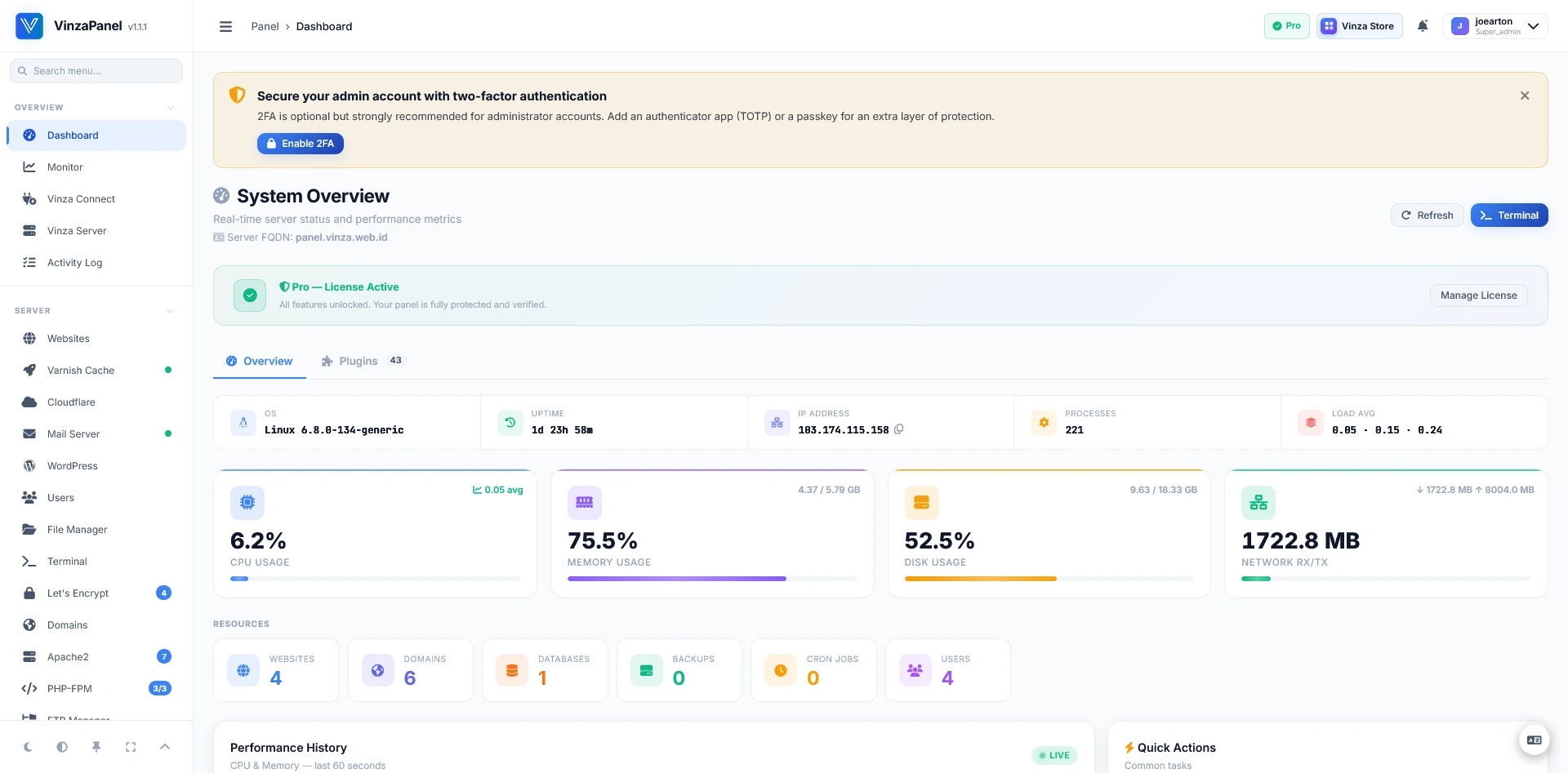Focus the Search menu input field
1568x773 pixels.
coord(96,71)
